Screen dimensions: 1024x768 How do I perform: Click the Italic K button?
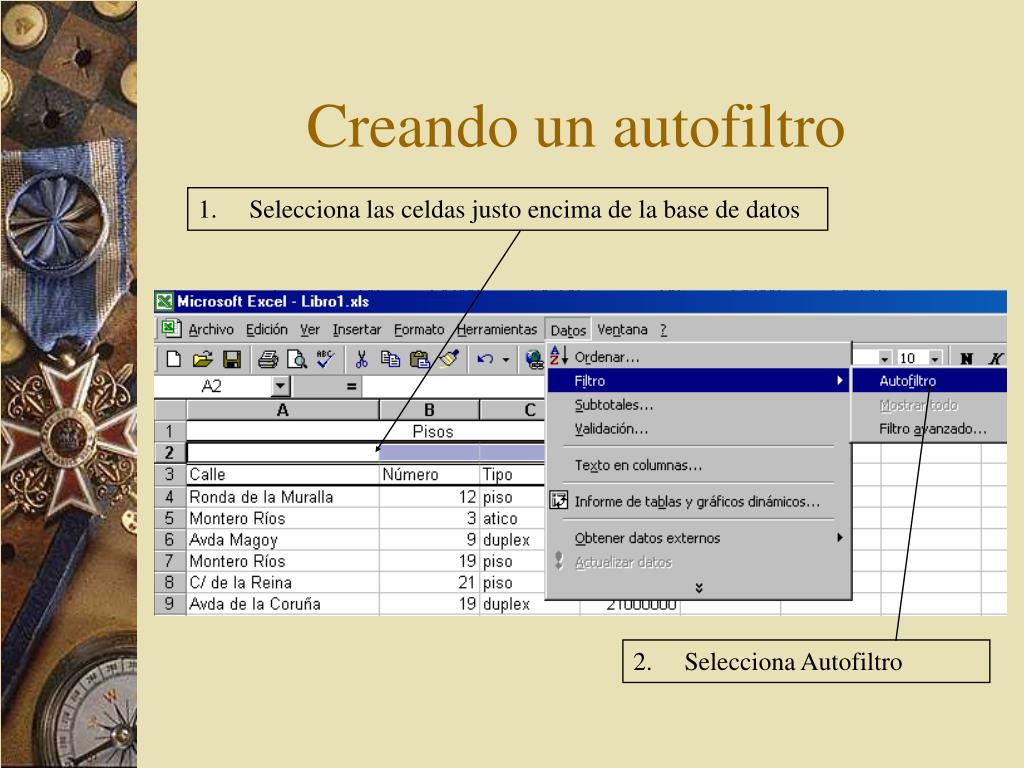[995, 358]
